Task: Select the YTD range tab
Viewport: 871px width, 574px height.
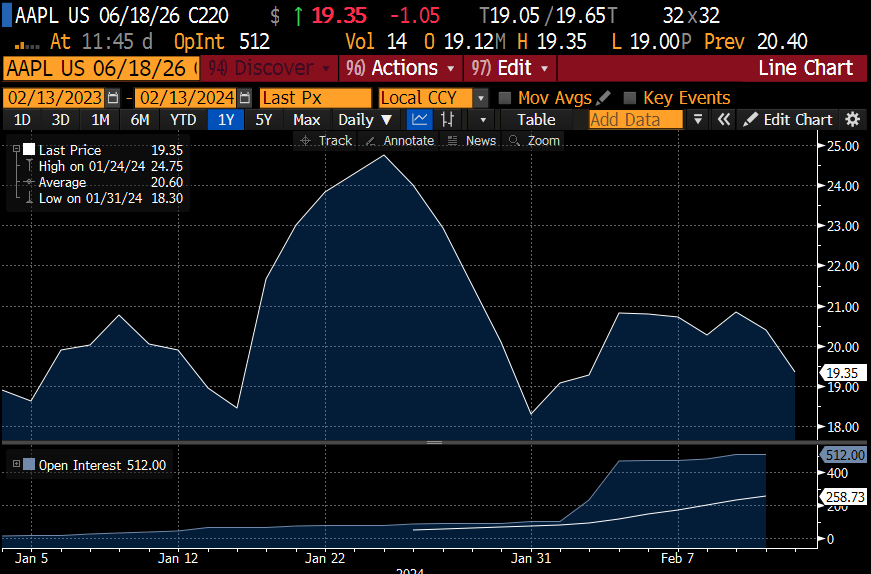Action: coord(183,119)
